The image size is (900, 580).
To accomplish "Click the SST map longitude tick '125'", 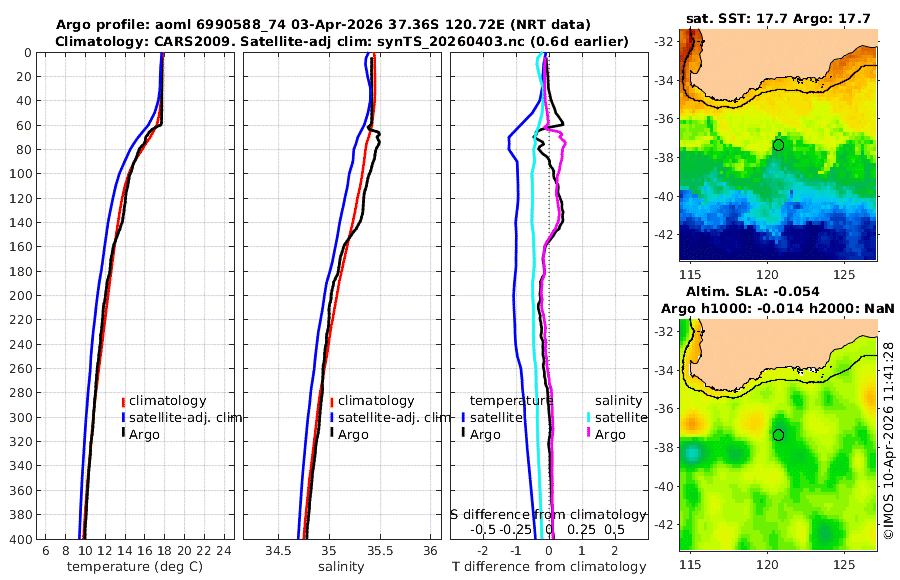I will point(844,274).
